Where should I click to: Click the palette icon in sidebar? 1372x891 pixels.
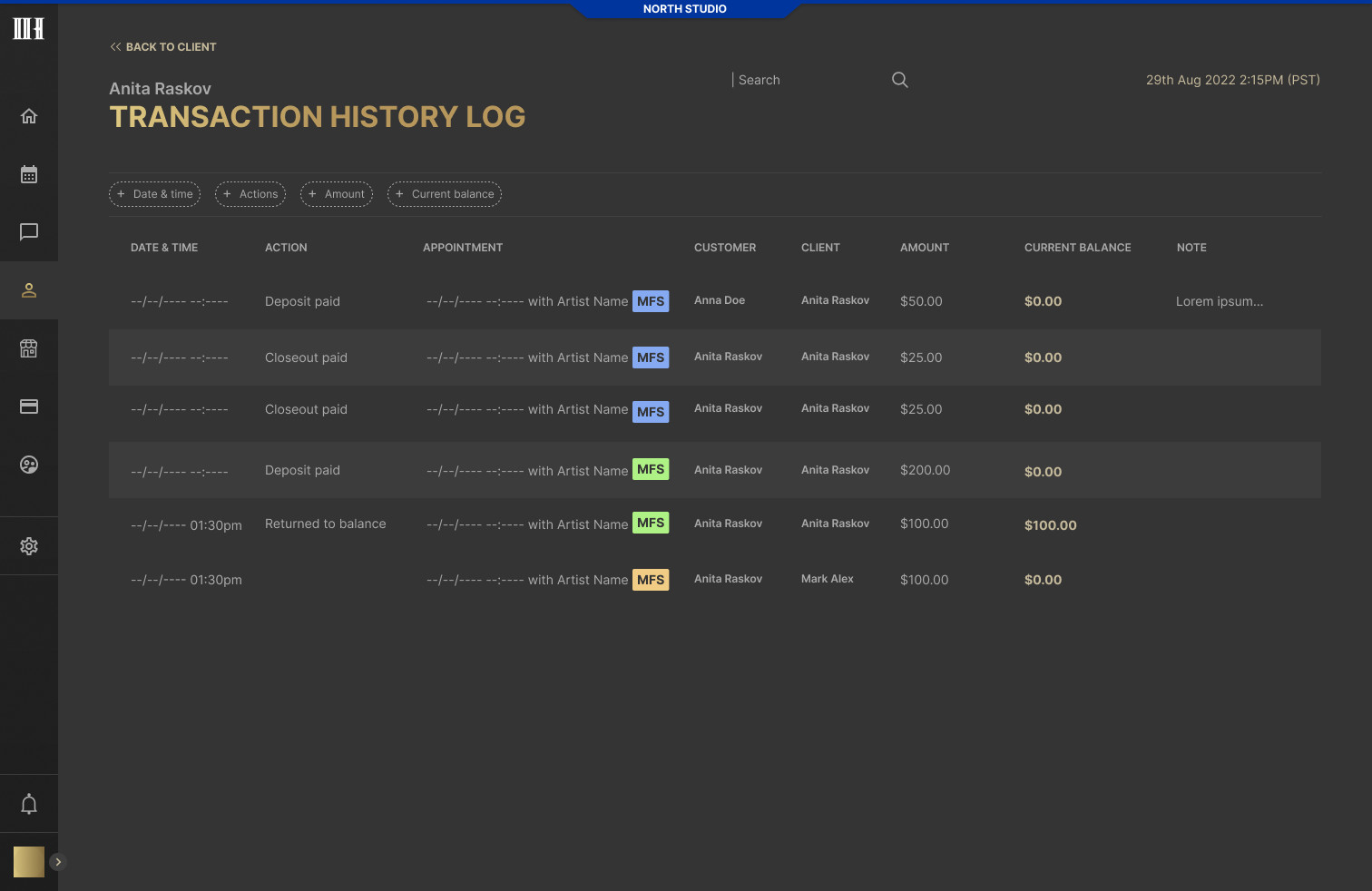coord(29,465)
